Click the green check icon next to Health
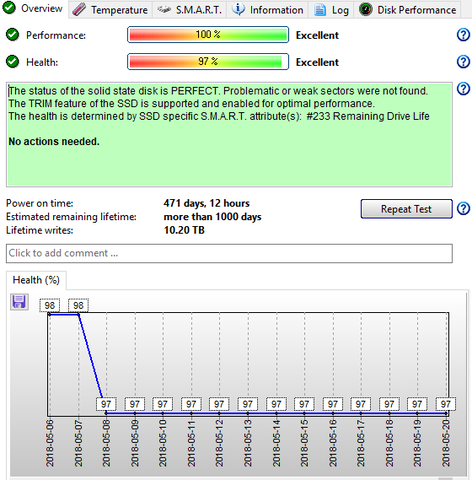Screen dimensions: 472x480 point(12,62)
